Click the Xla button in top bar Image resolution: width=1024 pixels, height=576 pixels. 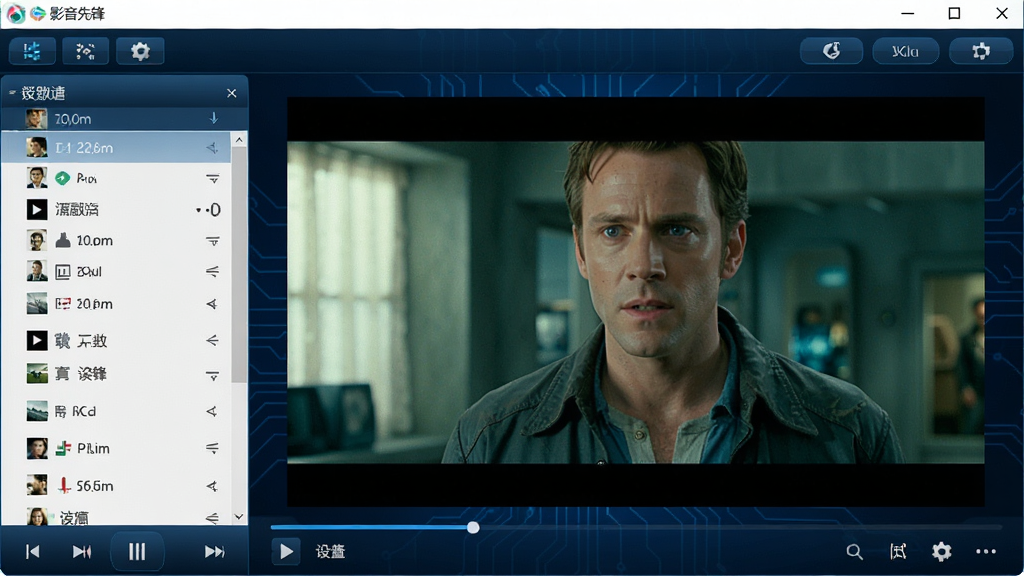click(x=905, y=51)
